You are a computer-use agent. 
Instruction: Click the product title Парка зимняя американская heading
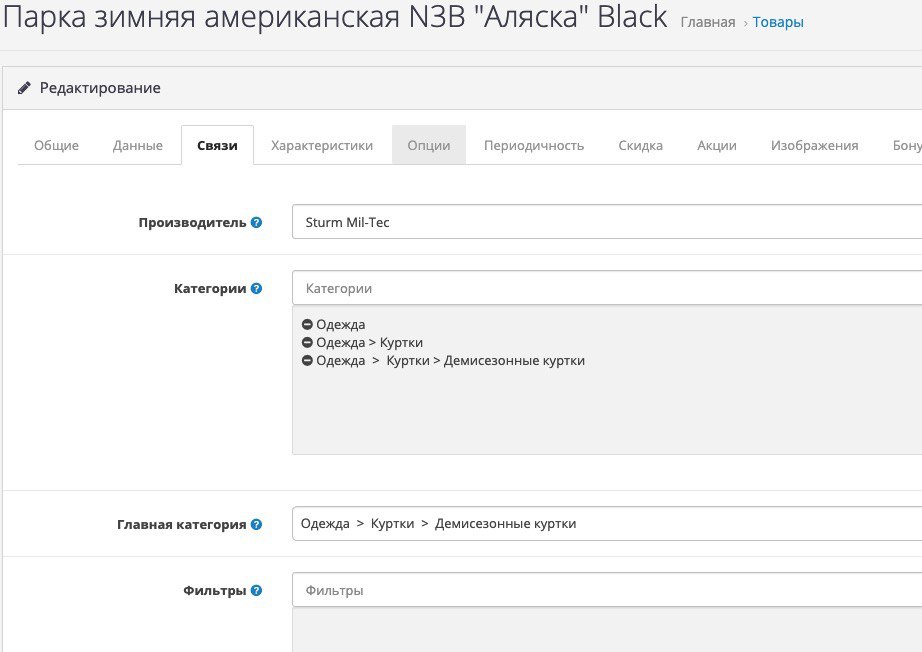[335, 17]
